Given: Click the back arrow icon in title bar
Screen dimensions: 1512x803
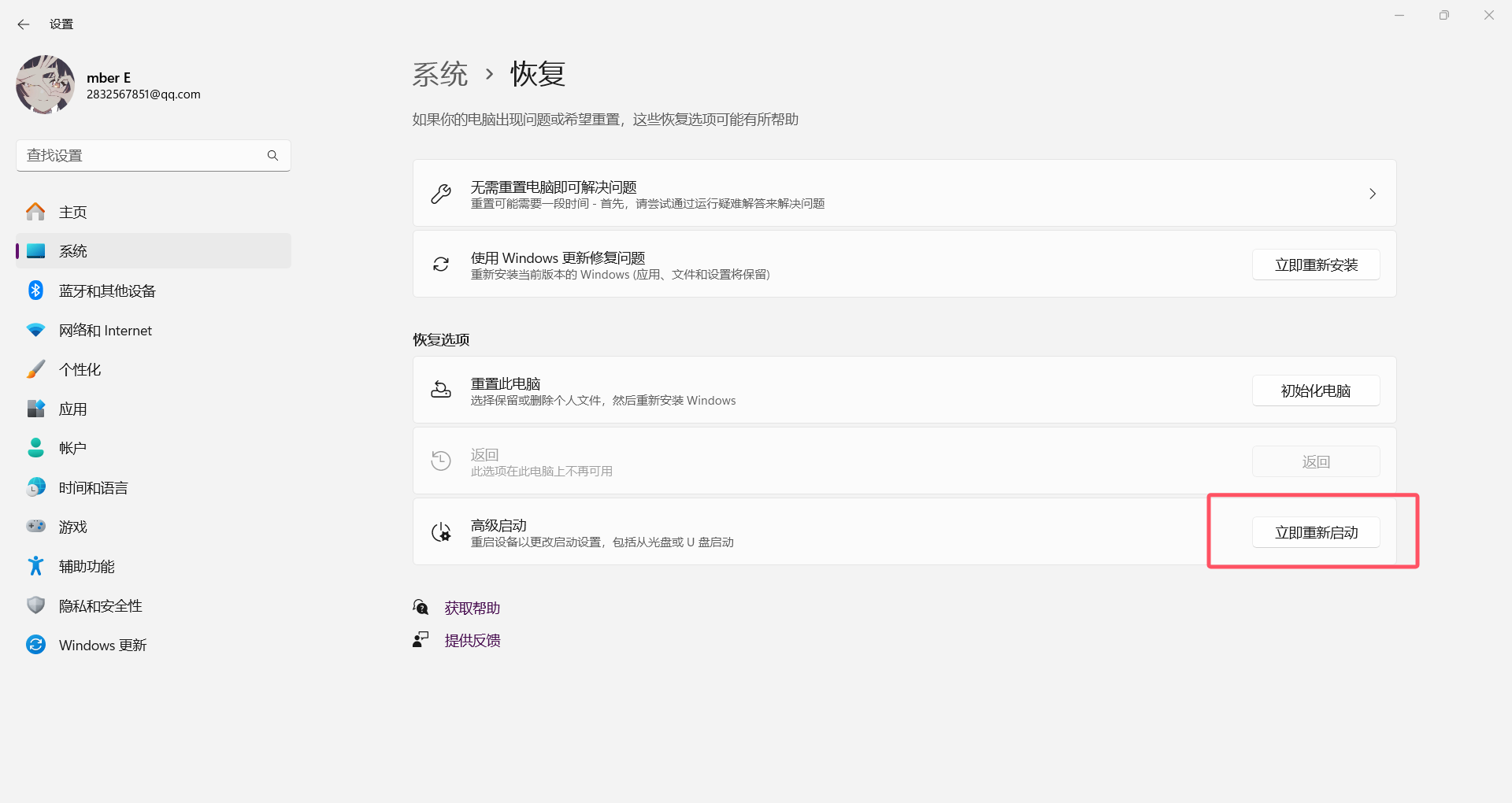Looking at the screenshot, I should pos(24,24).
